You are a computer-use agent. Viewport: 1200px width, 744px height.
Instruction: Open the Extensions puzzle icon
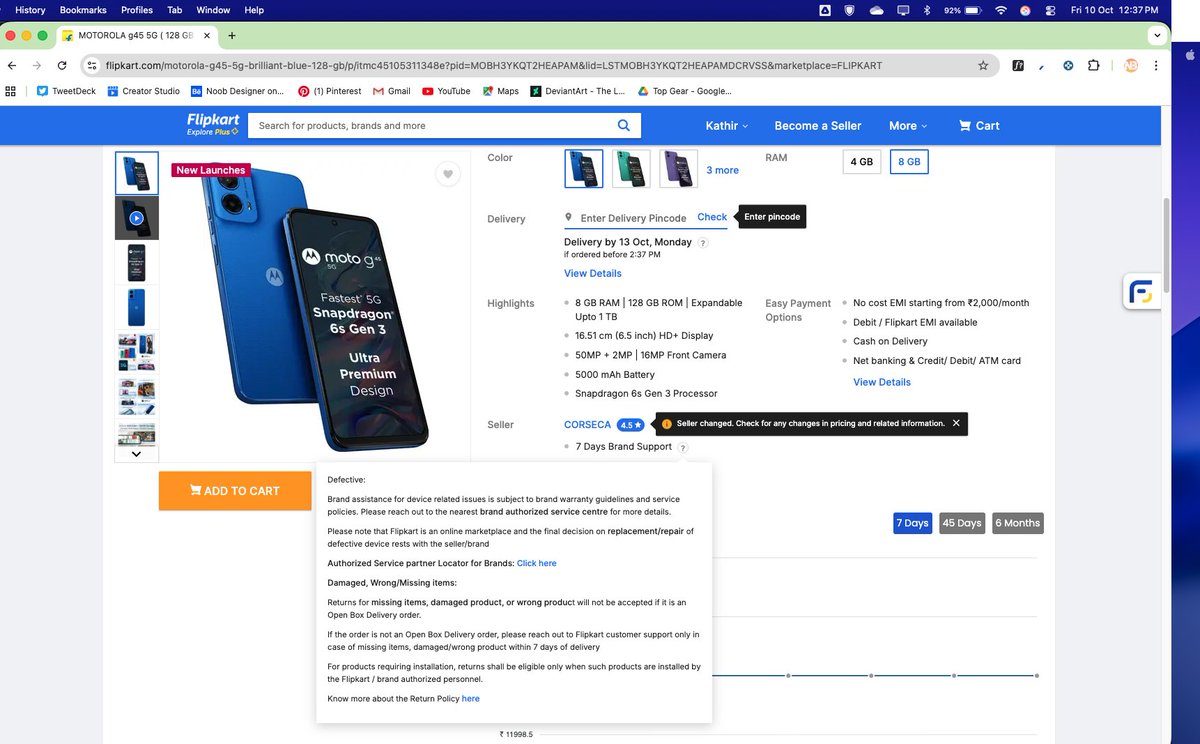[x=1093, y=66]
